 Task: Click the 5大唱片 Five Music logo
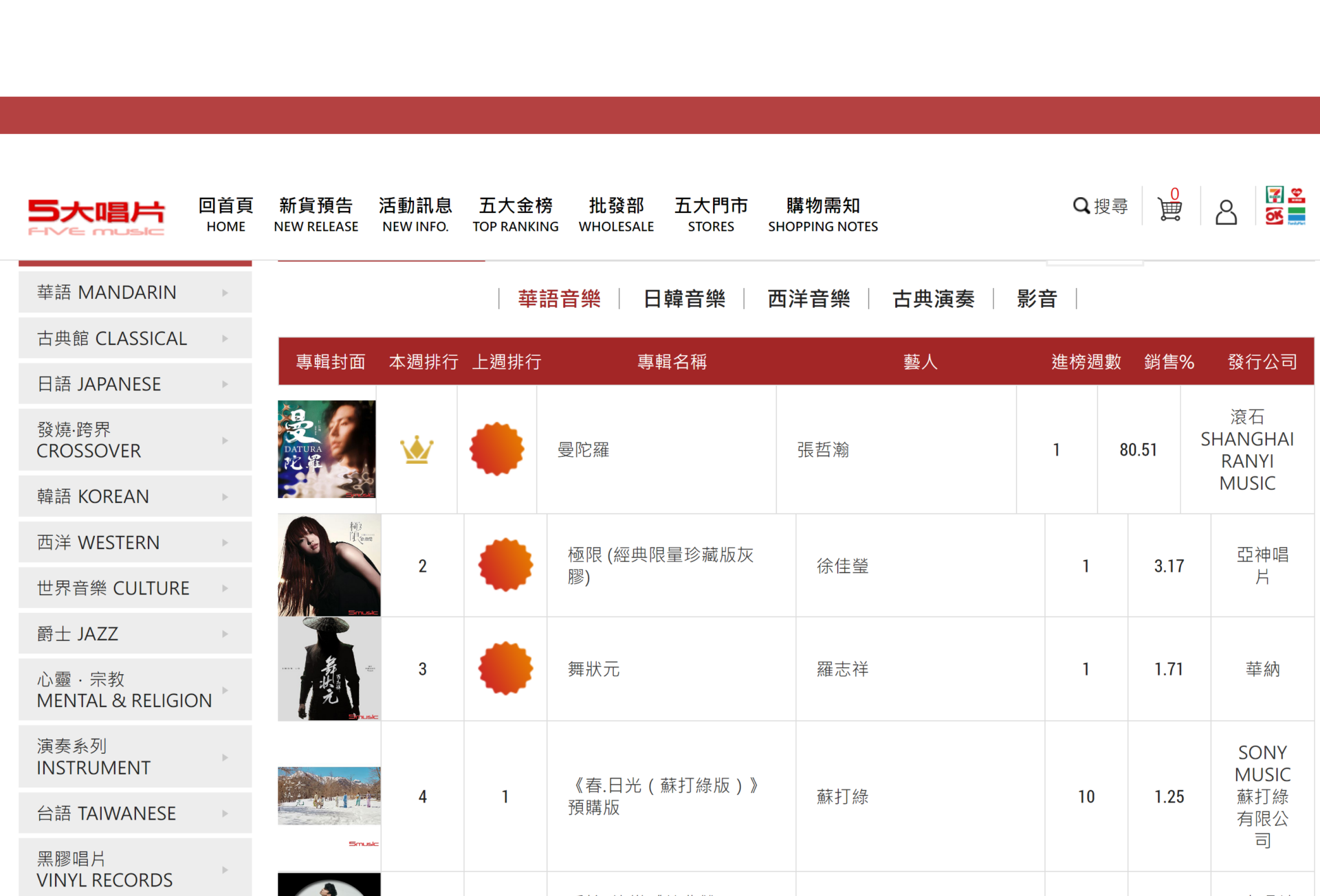pos(96,217)
